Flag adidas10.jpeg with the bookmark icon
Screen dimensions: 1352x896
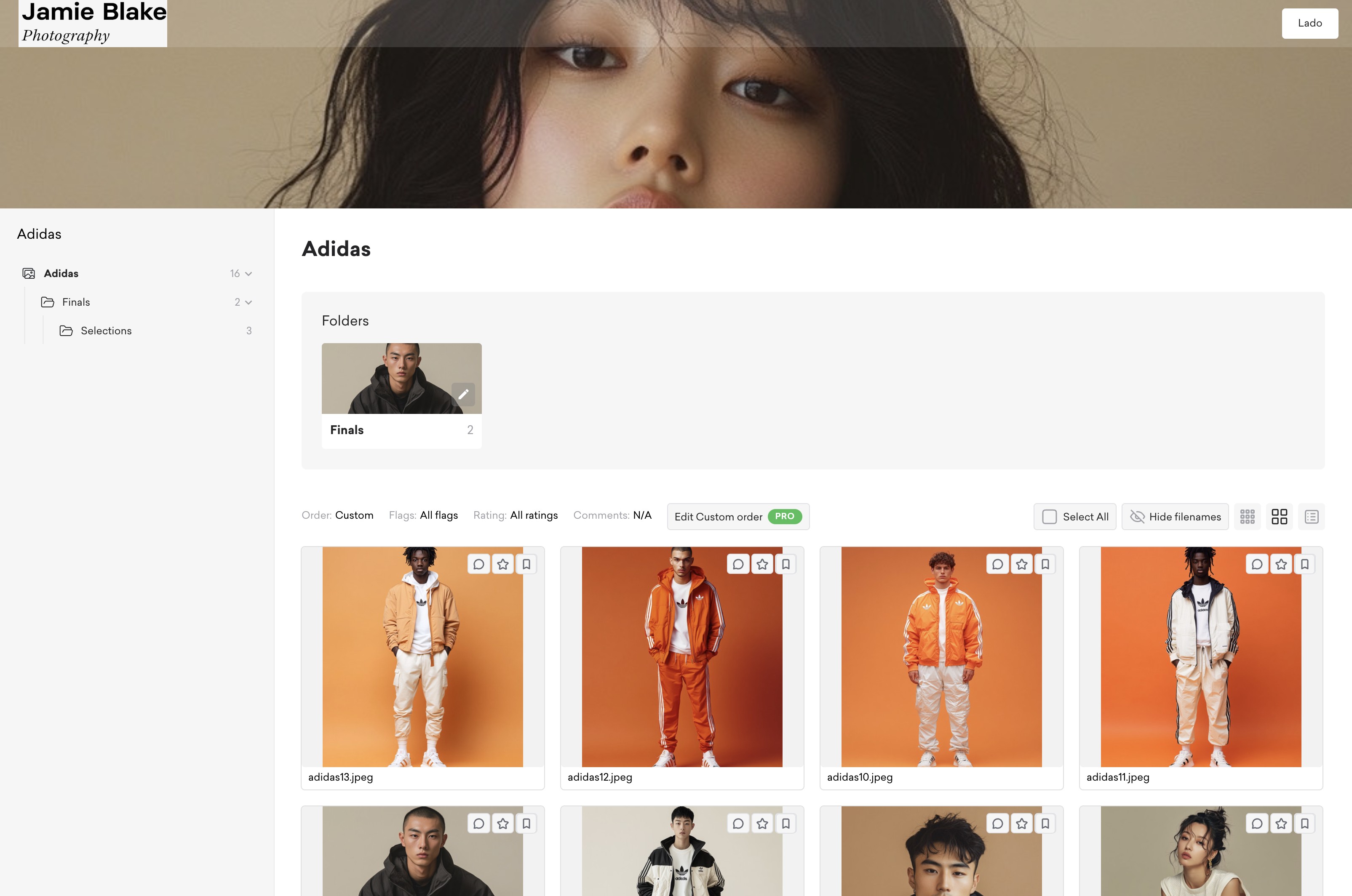(x=1045, y=565)
